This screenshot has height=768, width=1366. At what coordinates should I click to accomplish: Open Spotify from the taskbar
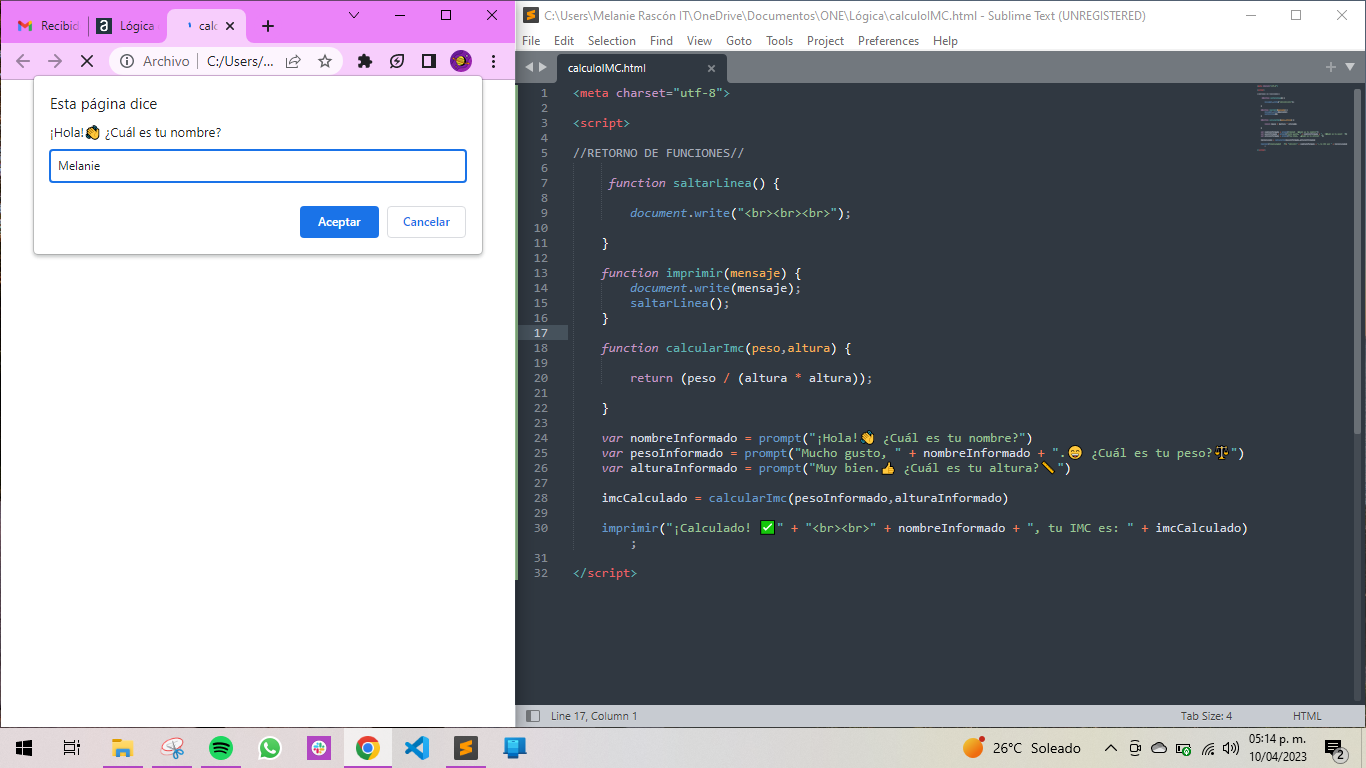[x=221, y=747]
